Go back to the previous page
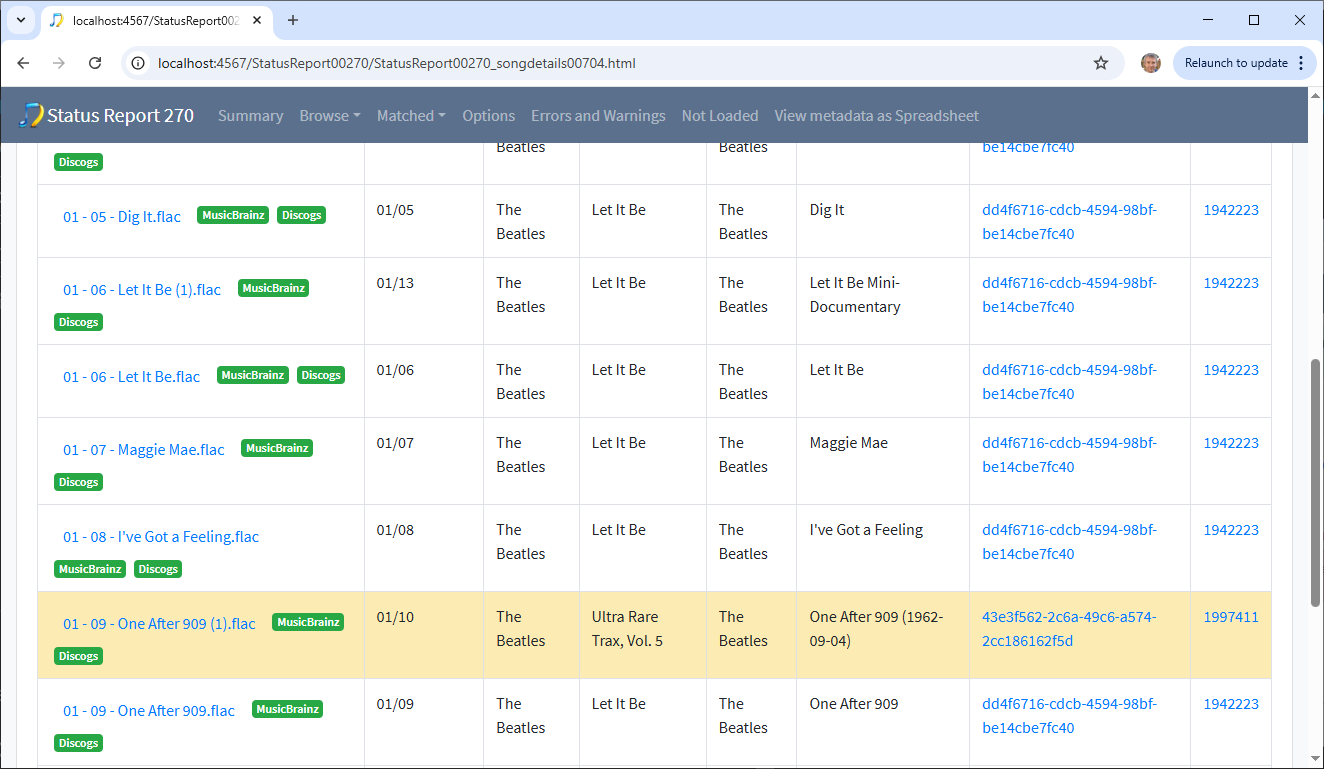 click(24, 63)
